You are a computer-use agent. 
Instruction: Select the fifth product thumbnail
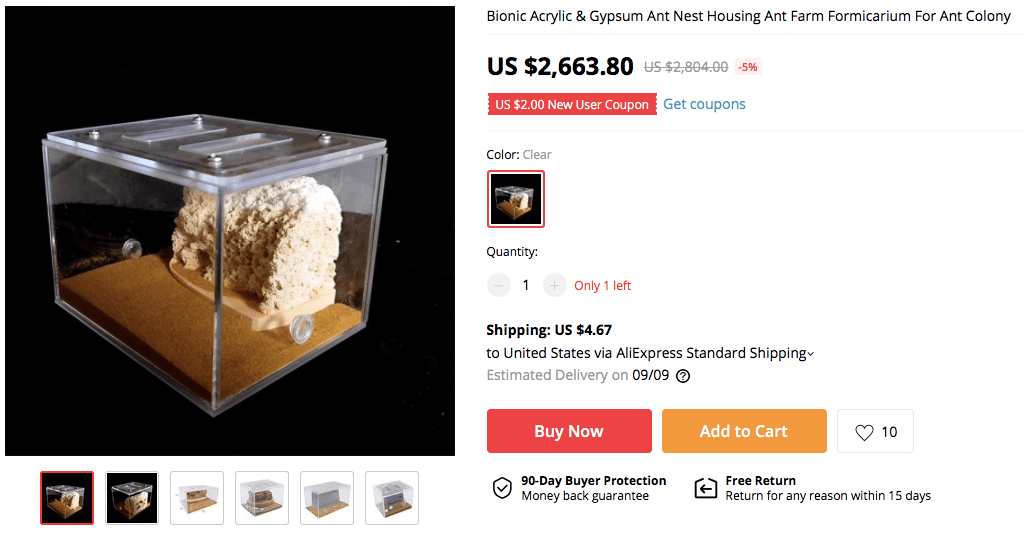coord(327,497)
